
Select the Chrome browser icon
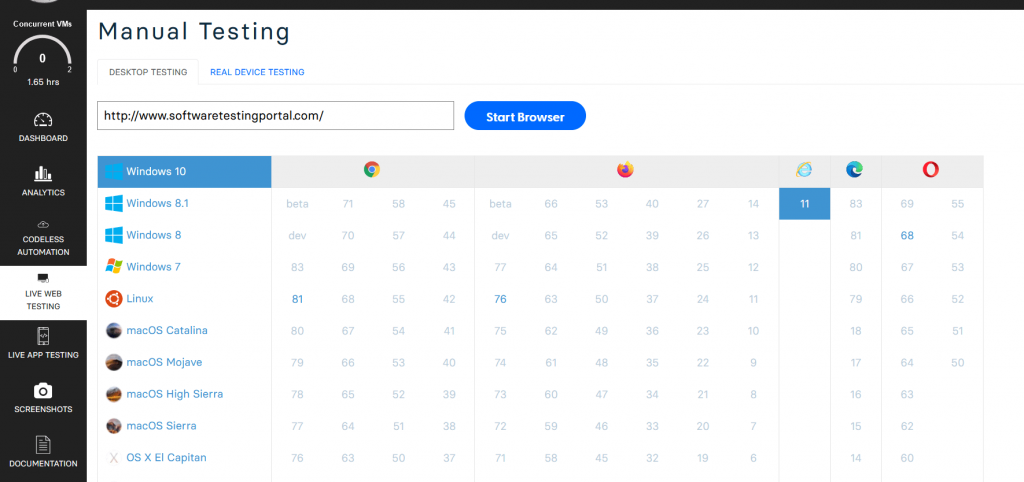click(x=371, y=170)
